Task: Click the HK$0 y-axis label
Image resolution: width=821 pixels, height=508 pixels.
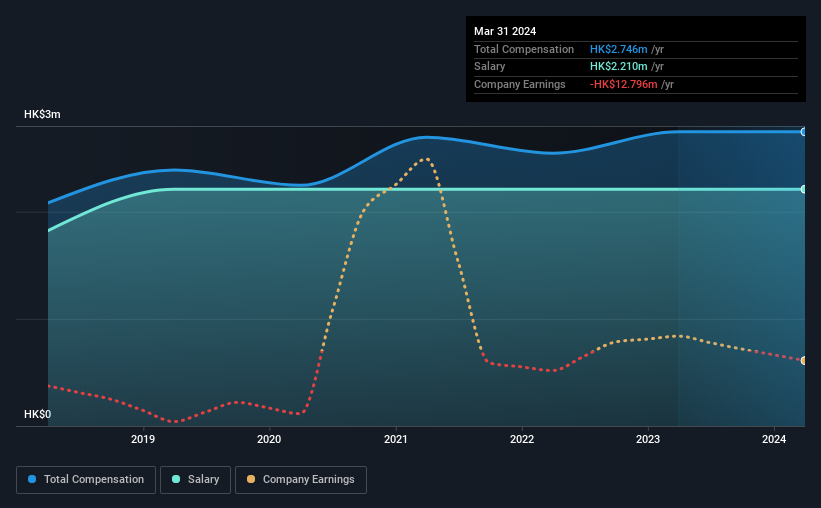Action: click(37, 414)
